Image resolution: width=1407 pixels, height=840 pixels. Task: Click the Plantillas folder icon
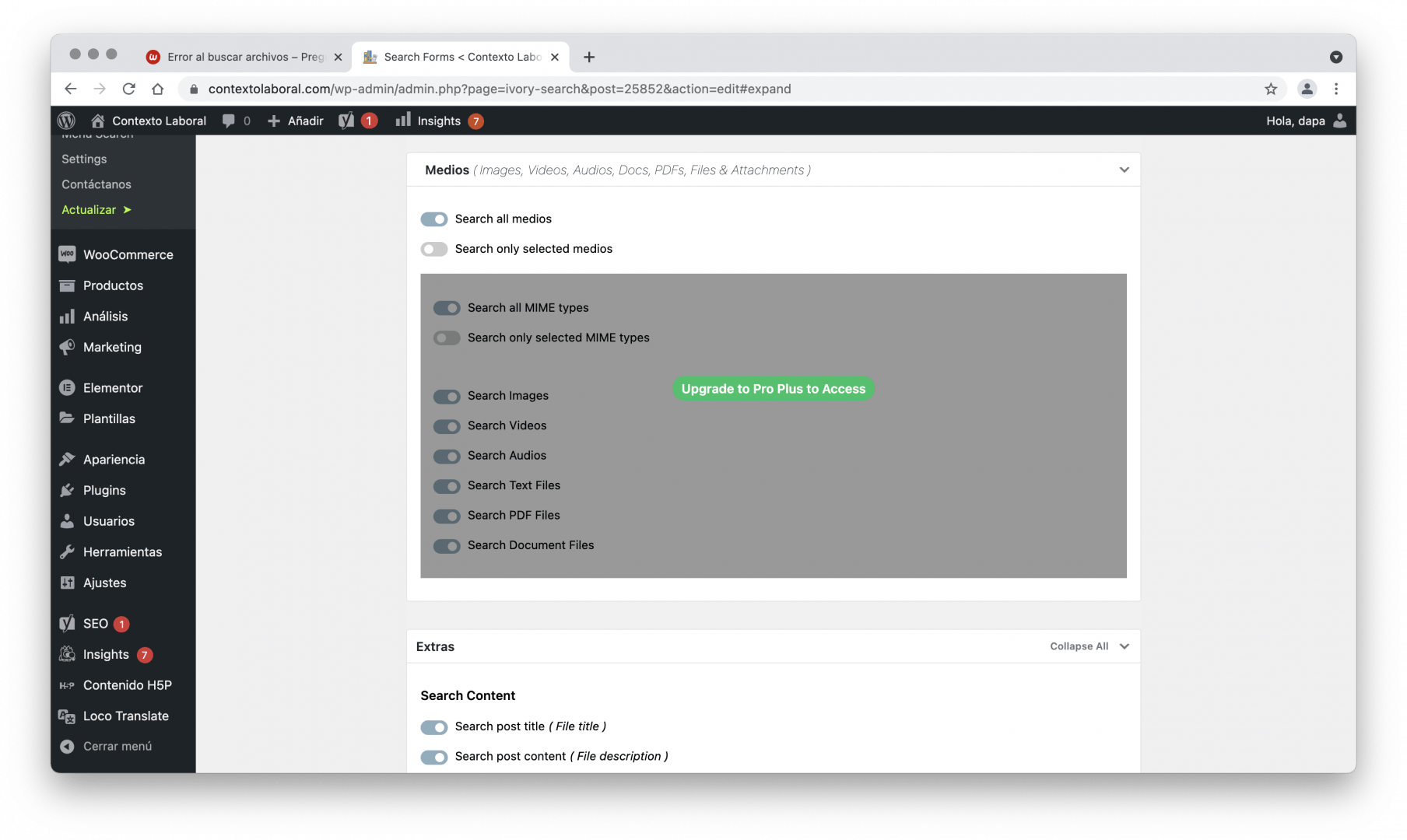pos(68,418)
